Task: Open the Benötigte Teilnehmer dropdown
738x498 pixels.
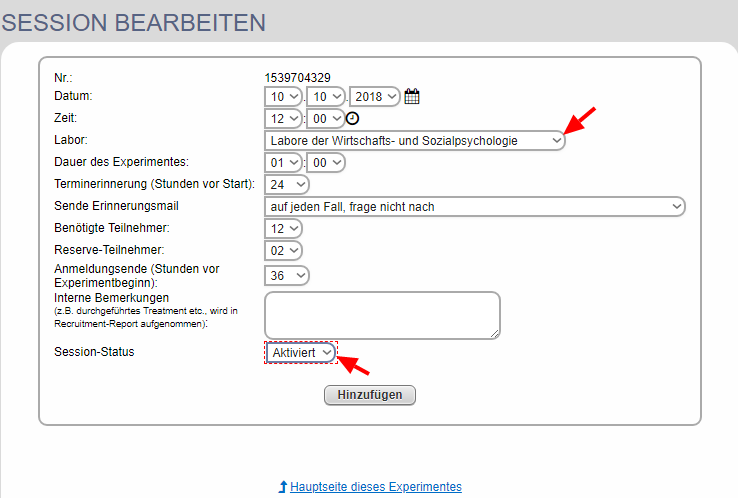Action: tap(283, 229)
